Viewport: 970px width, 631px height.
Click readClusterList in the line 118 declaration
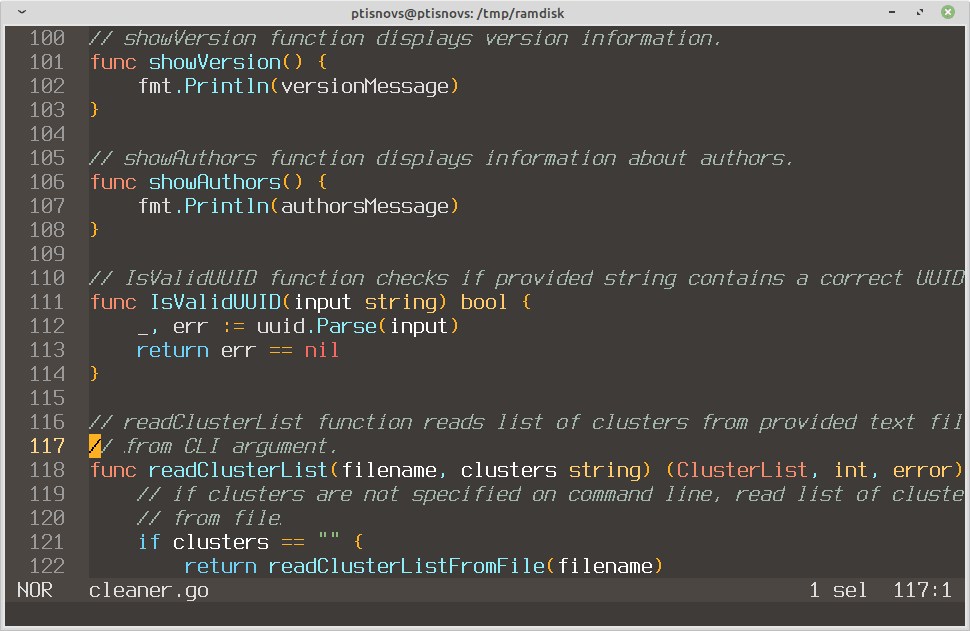(238, 470)
